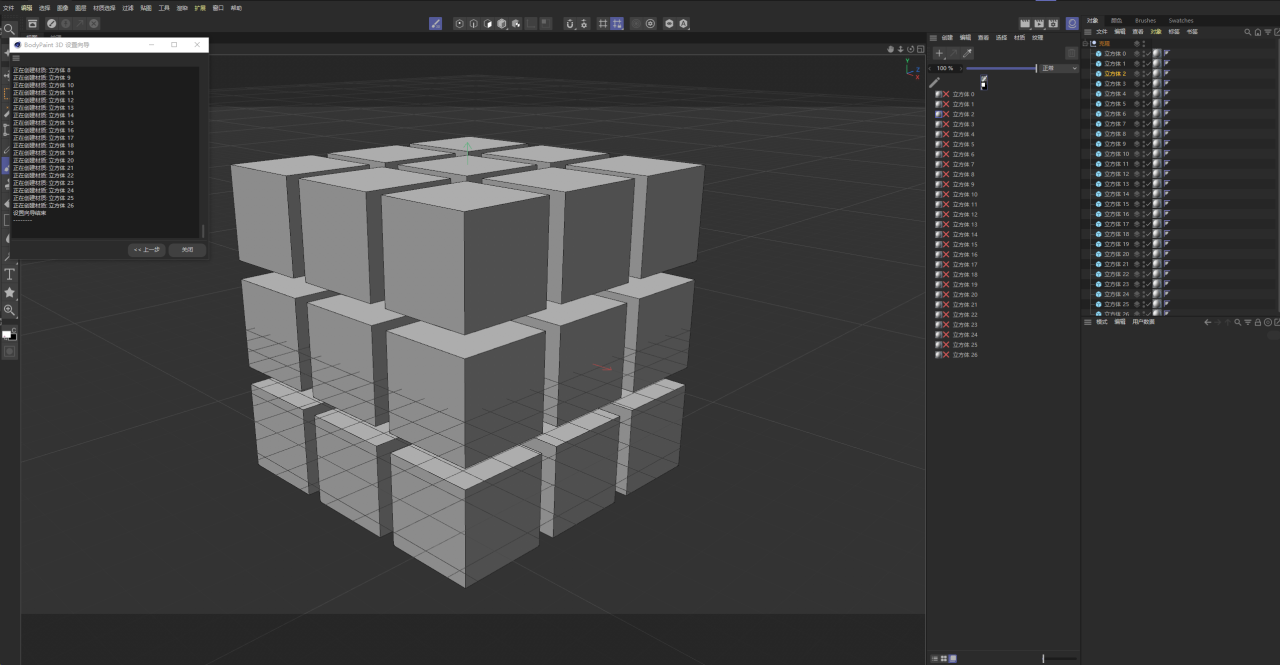The image size is (1280, 665).
Task: Open the 贴图 menu in the menu bar
Action: tap(146, 8)
